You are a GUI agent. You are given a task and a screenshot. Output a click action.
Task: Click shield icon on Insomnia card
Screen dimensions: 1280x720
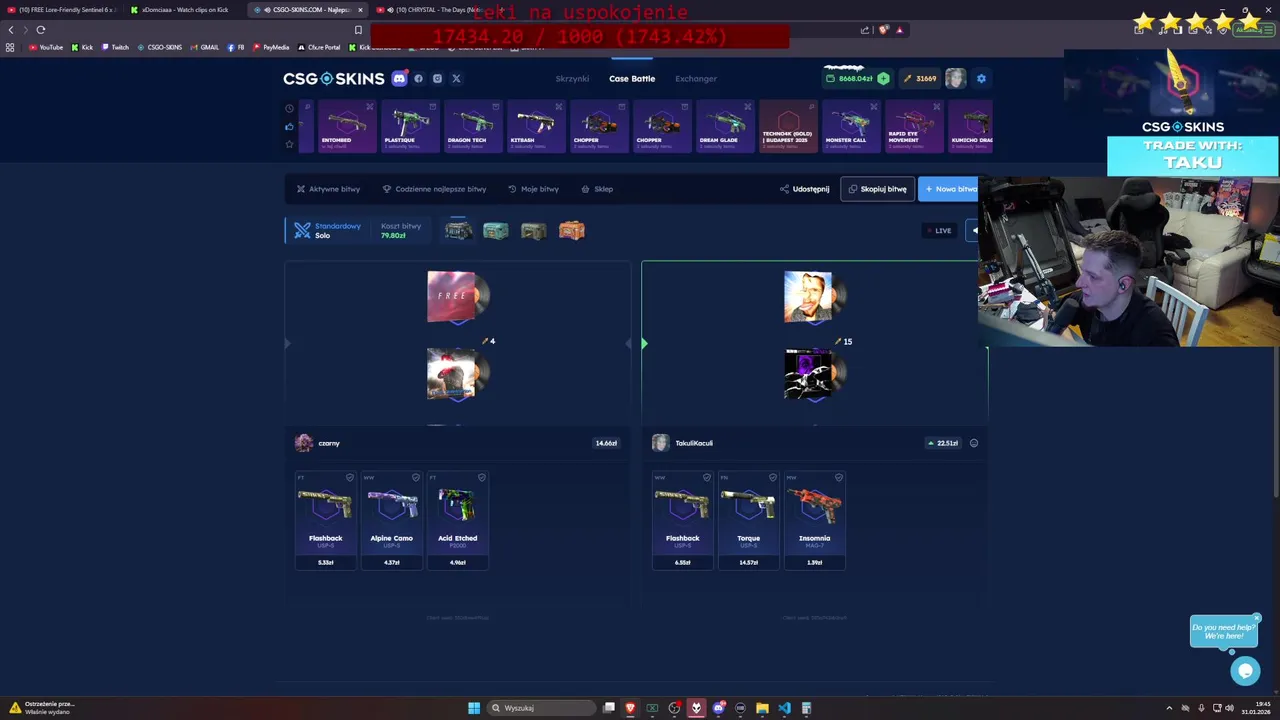click(838, 478)
